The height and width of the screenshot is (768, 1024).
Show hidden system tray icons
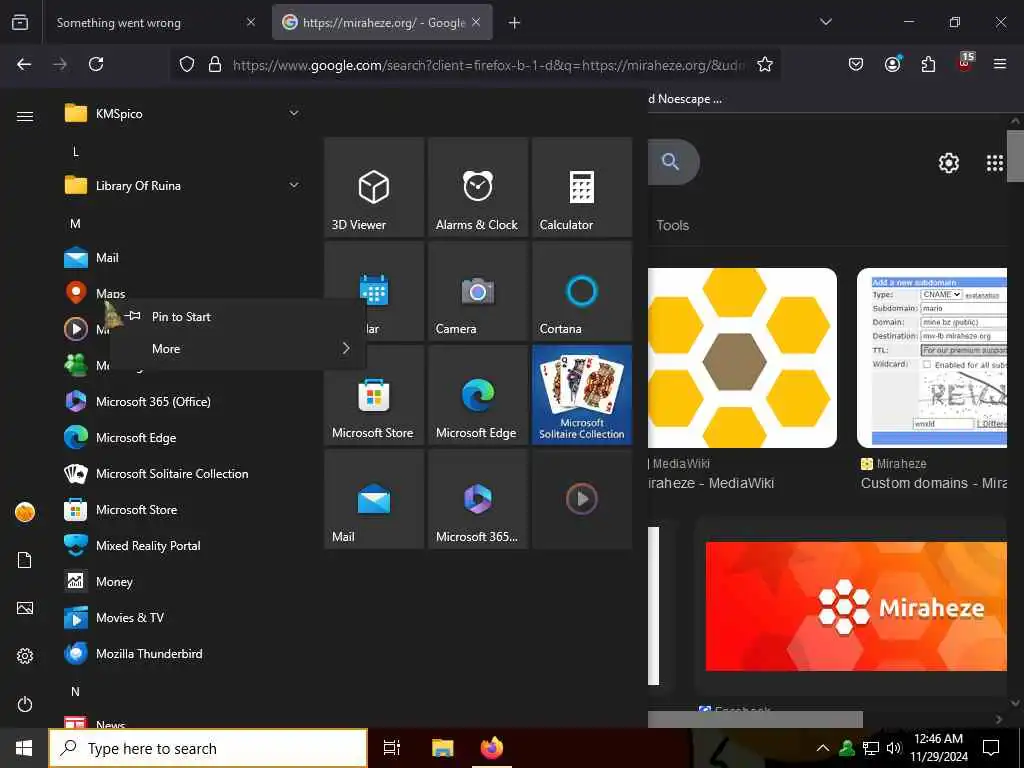823,748
